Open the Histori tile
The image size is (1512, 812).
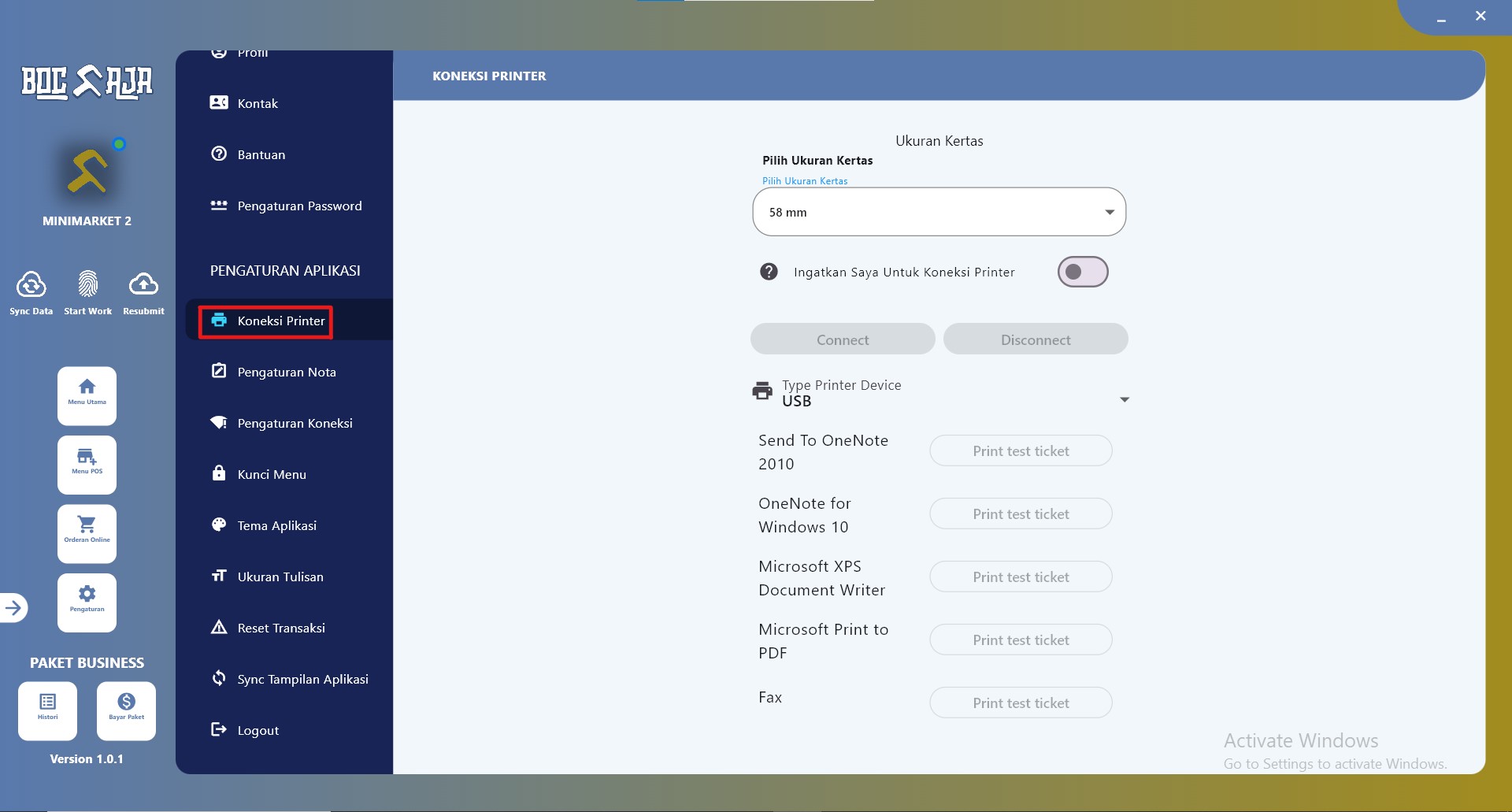pyautogui.click(x=47, y=711)
